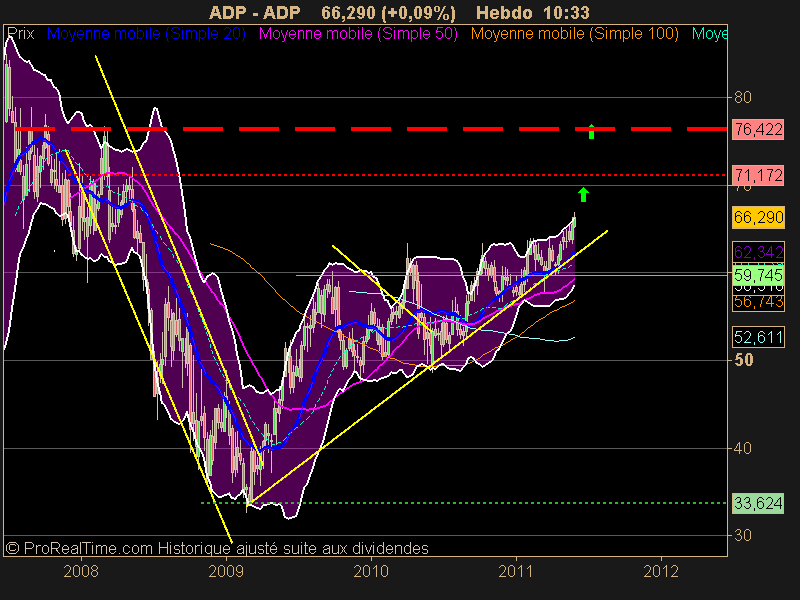The width and height of the screenshot is (800, 600).
Task: Click the 2010 label on the time axis
Action: coord(371,571)
